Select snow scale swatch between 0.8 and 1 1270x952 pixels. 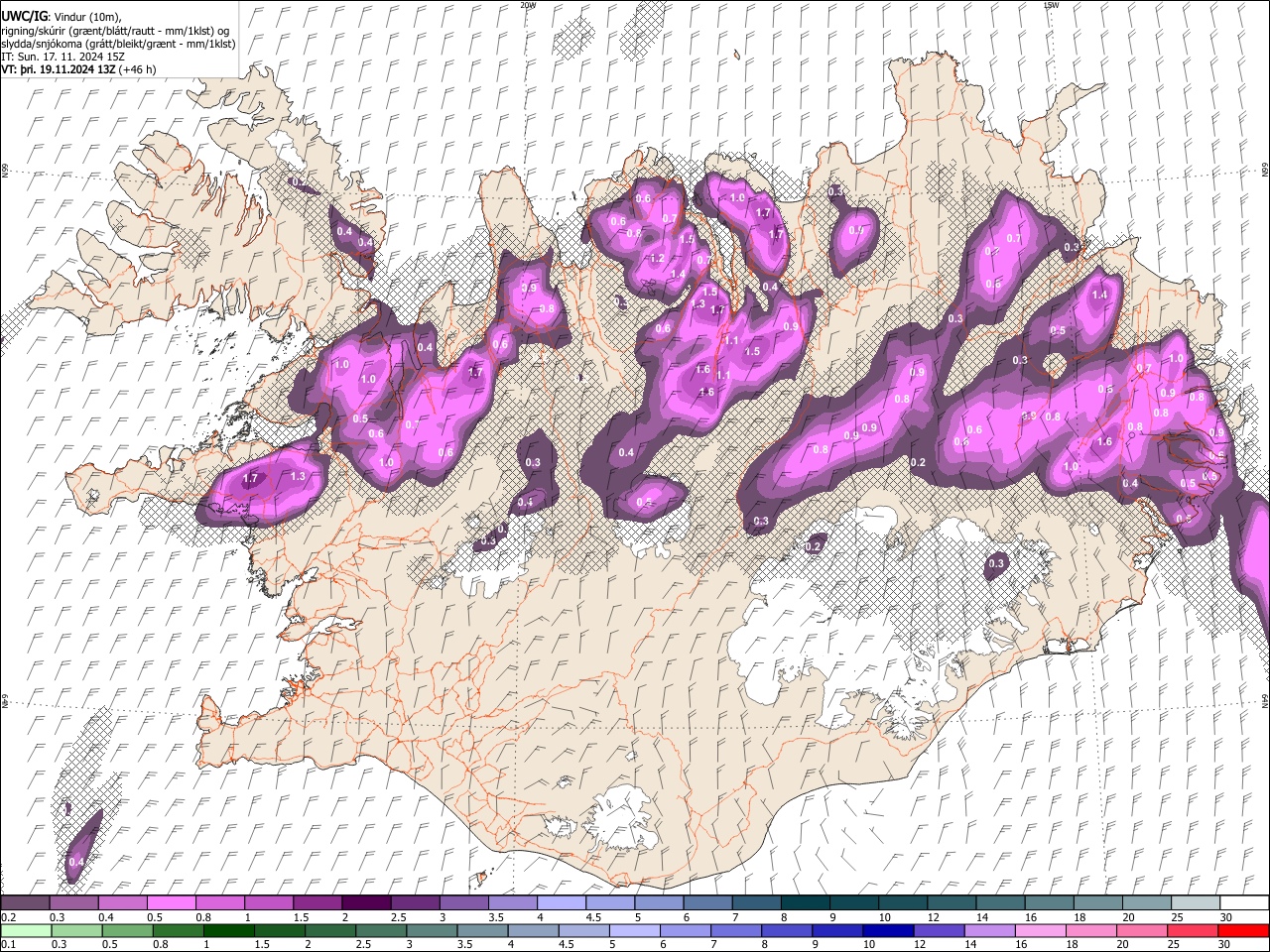pyautogui.click(x=220, y=903)
